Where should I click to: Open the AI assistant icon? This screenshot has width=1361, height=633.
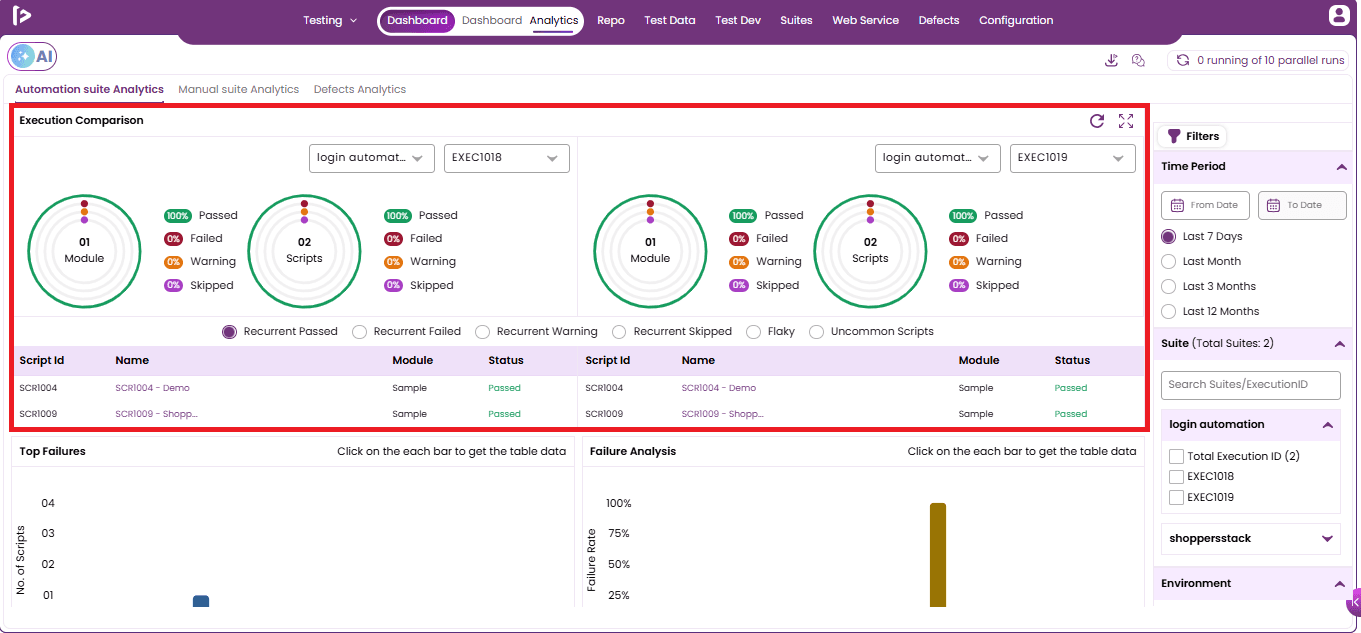tap(33, 57)
